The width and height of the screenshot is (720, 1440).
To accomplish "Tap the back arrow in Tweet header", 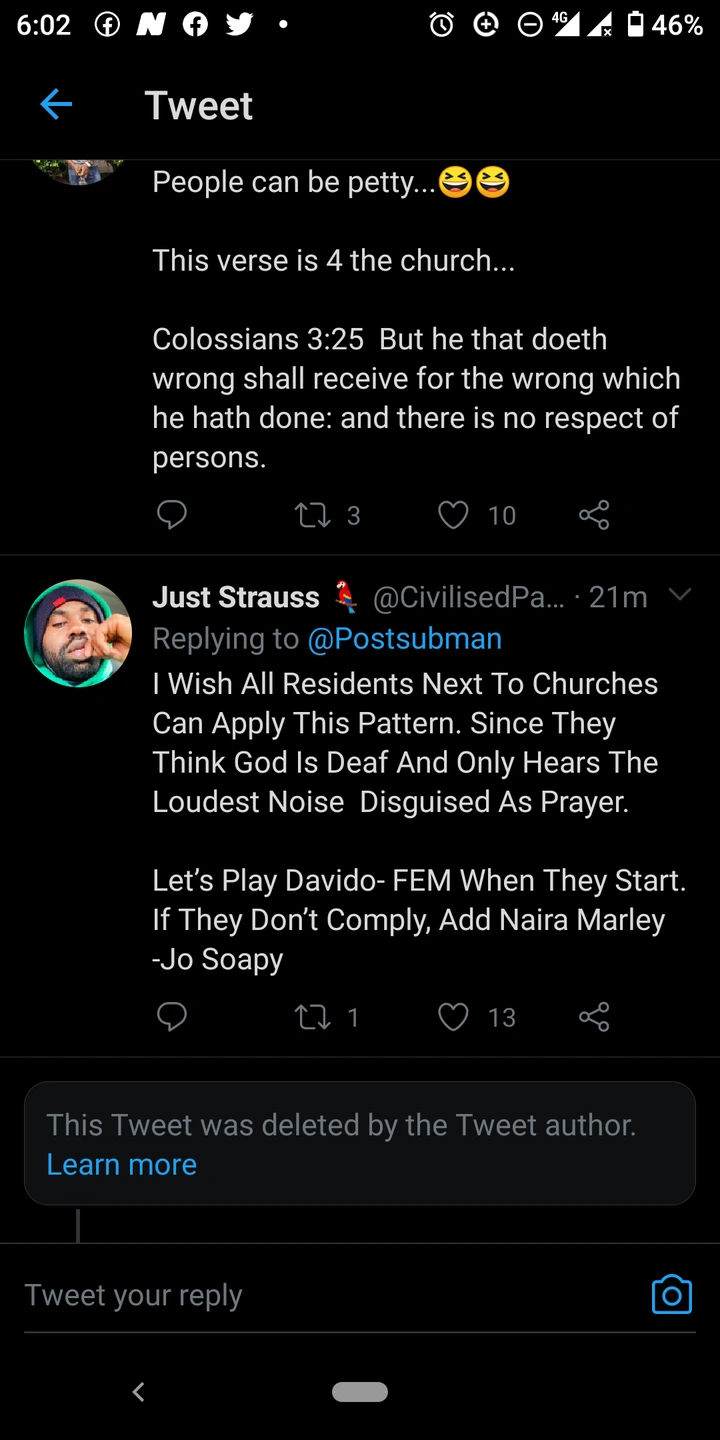I will click(56, 104).
